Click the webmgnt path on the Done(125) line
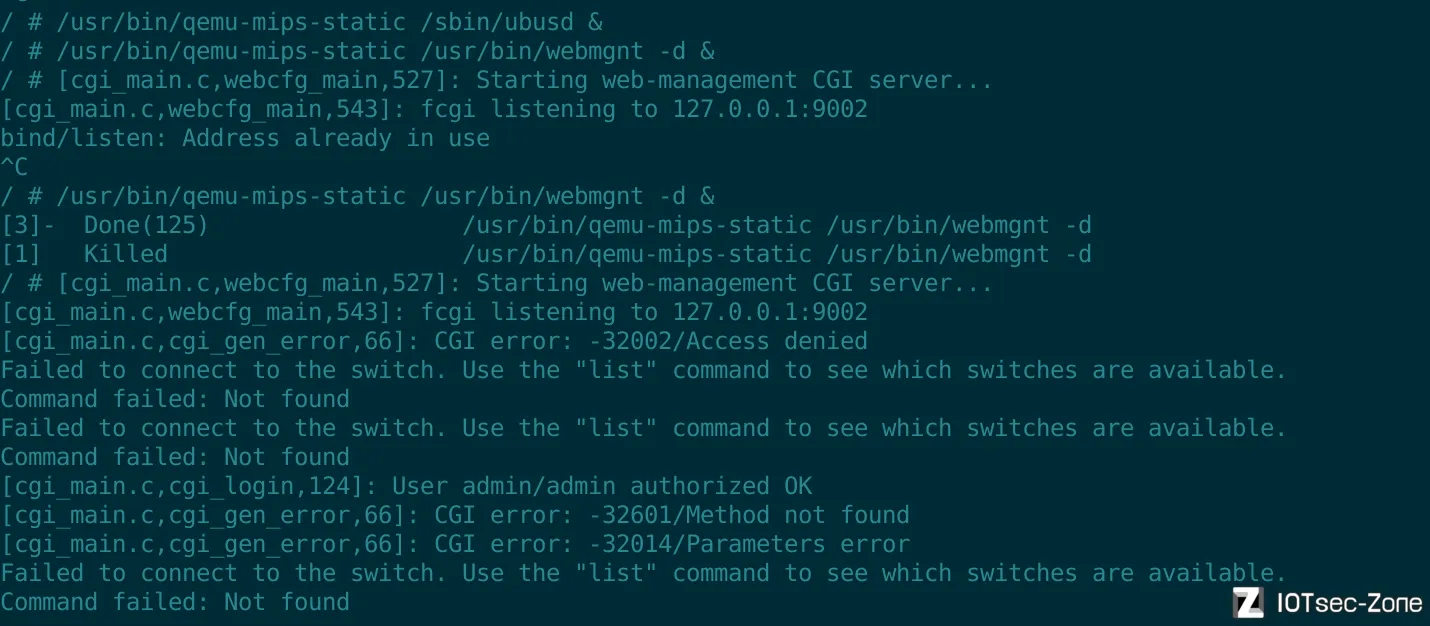Image resolution: width=1430 pixels, height=626 pixels. point(776,225)
